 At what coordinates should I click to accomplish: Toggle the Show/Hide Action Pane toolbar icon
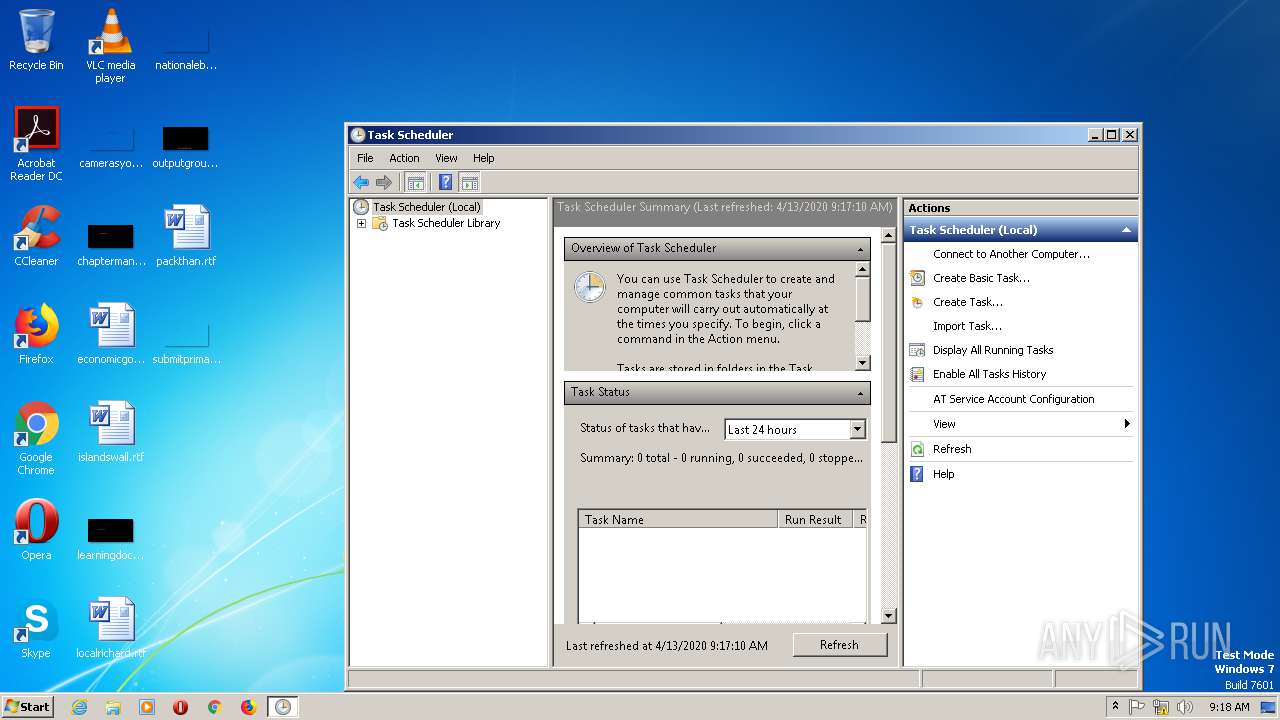click(470, 182)
